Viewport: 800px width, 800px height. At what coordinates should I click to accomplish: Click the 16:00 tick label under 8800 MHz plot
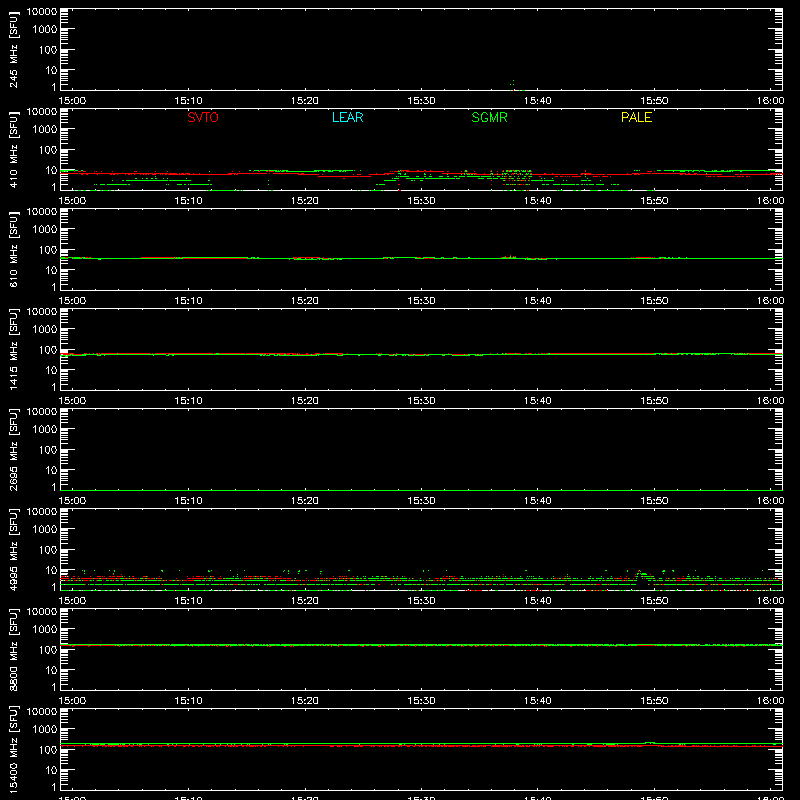770,701
